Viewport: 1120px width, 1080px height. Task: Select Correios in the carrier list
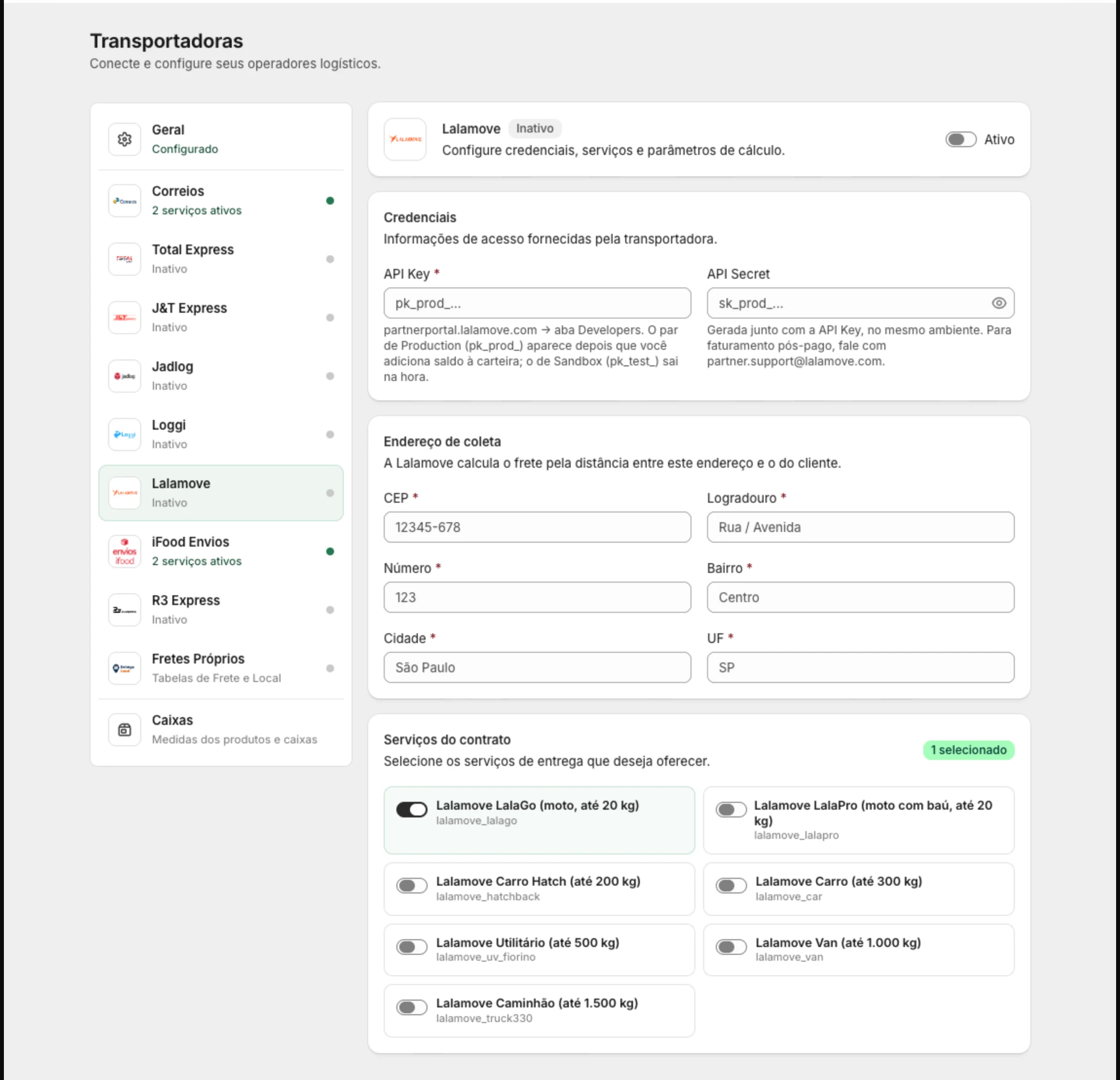click(221, 201)
